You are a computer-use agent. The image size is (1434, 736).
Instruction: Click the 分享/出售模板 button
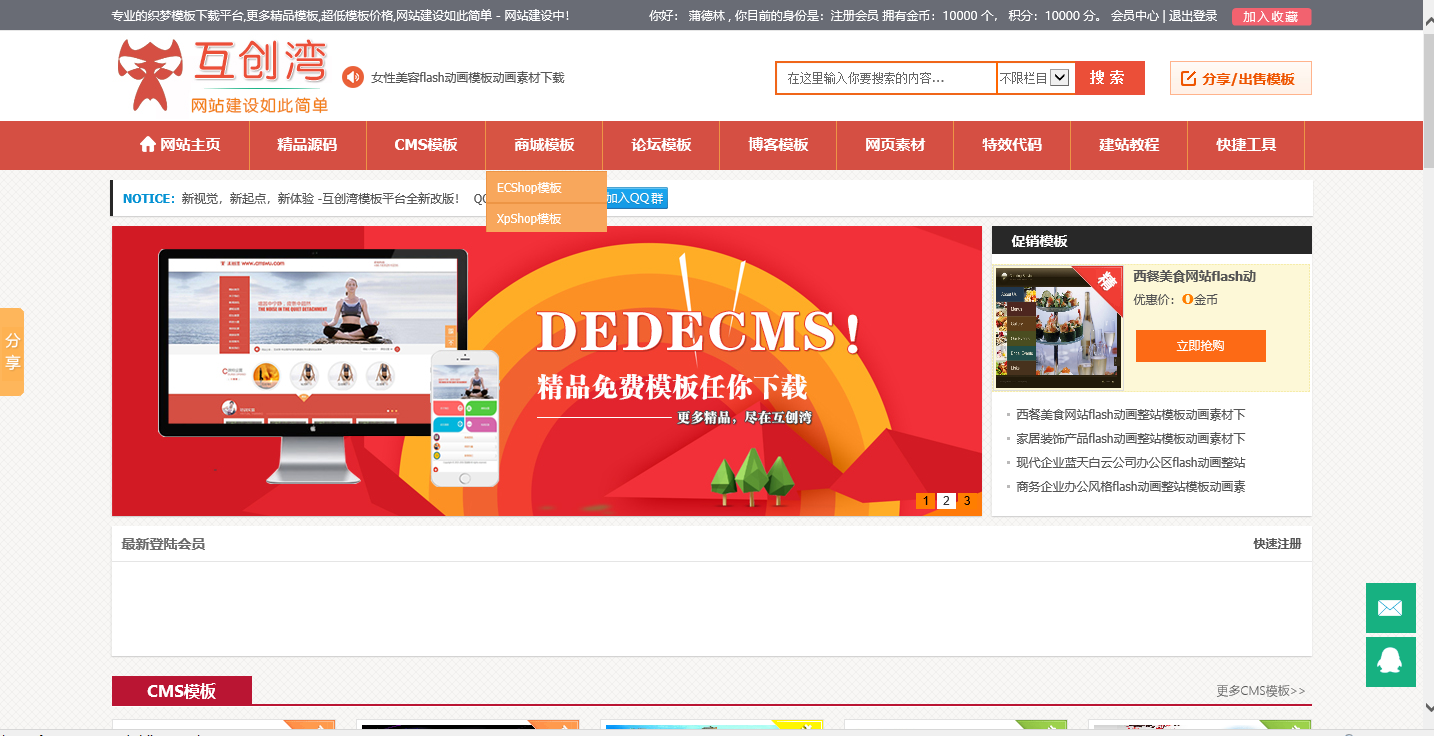coord(1240,78)
